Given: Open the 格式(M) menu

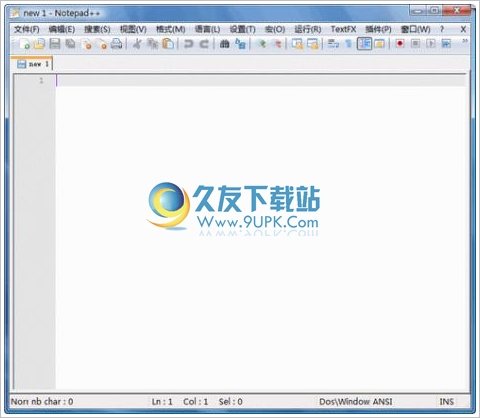Looking at the screenshot, I should pyautogui.click(x=171, y=29).
